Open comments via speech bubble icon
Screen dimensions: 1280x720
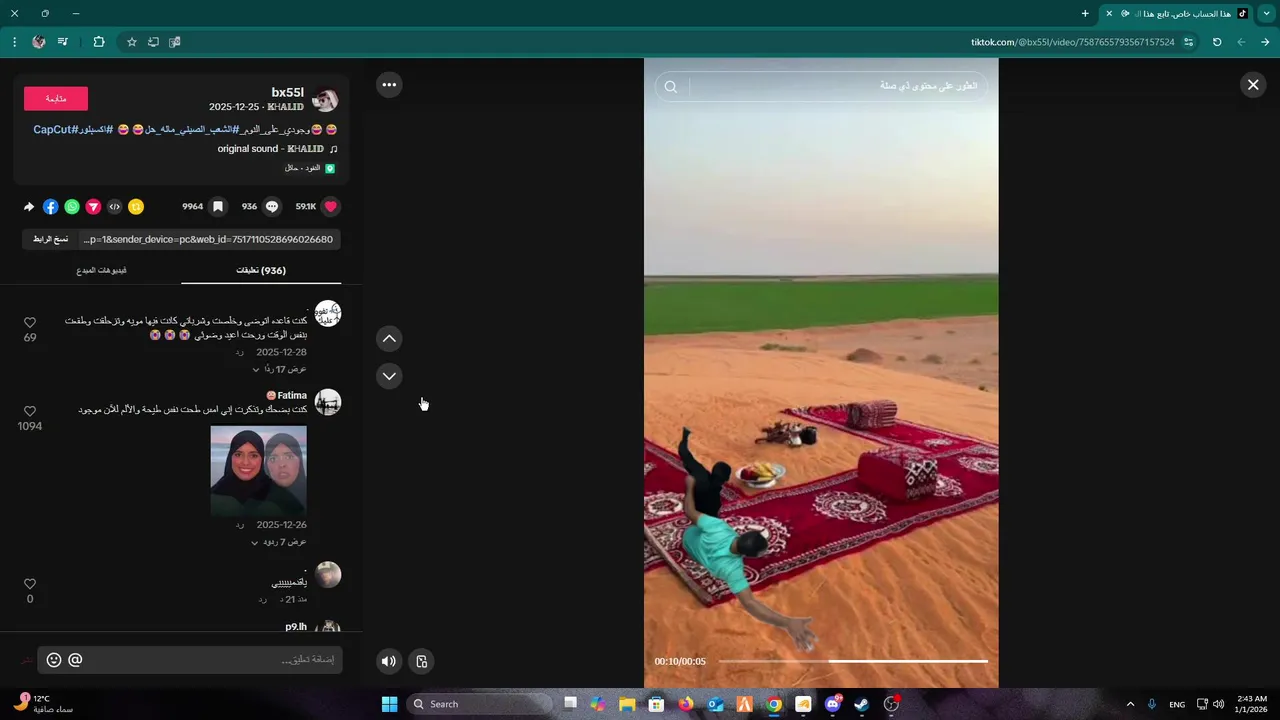pyautogui.click(x=272, y=207)
